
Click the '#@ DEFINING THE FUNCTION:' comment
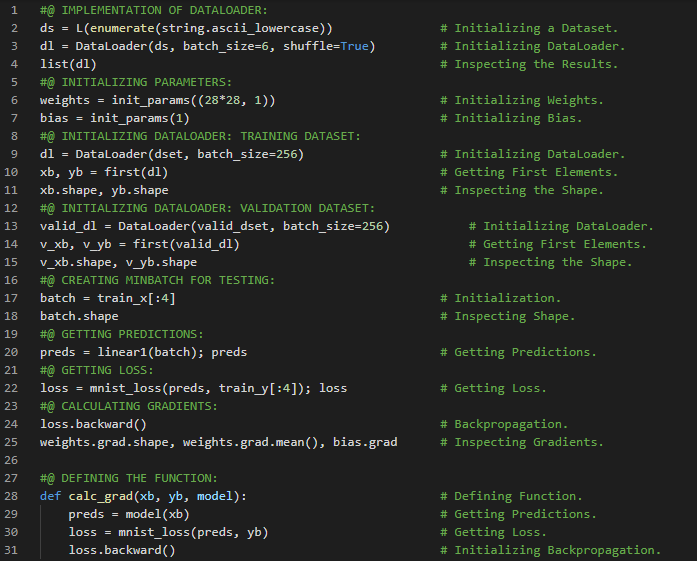[129, 478]
